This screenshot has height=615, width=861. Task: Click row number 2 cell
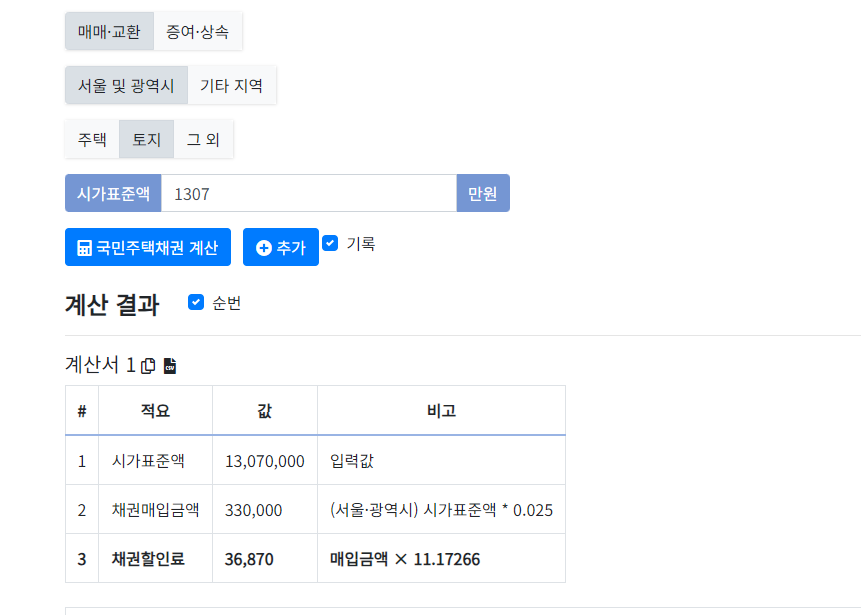click(82, 509)
